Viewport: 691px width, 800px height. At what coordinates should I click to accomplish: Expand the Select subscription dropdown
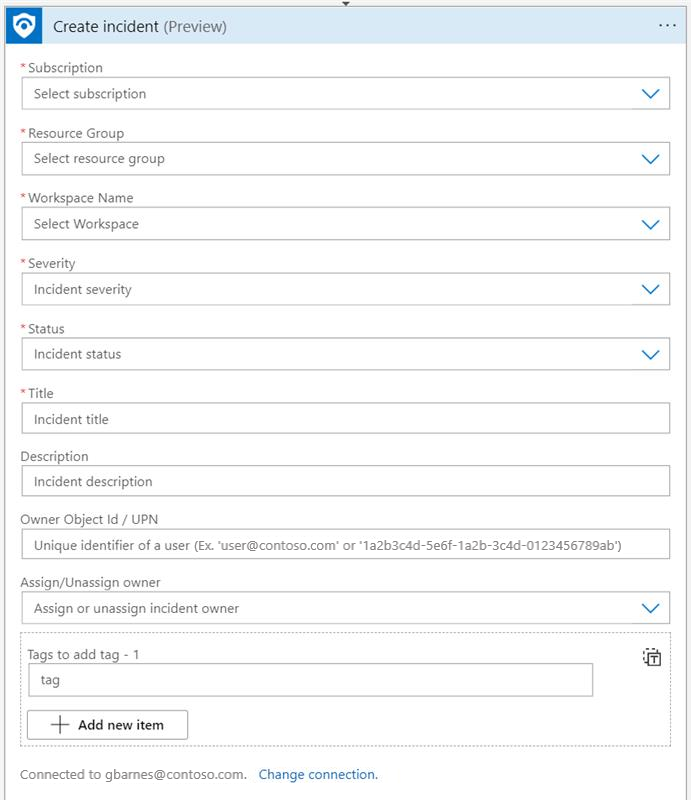click(330, 94)
